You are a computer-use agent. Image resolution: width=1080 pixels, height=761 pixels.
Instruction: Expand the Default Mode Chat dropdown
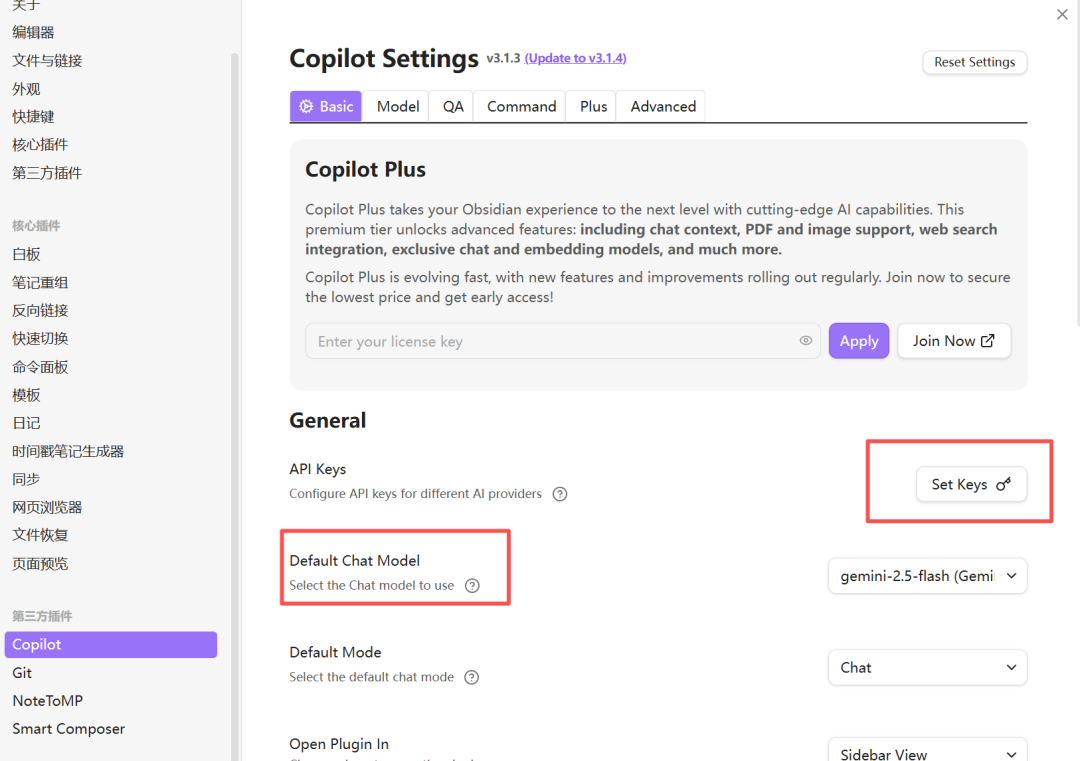[927, 668]
